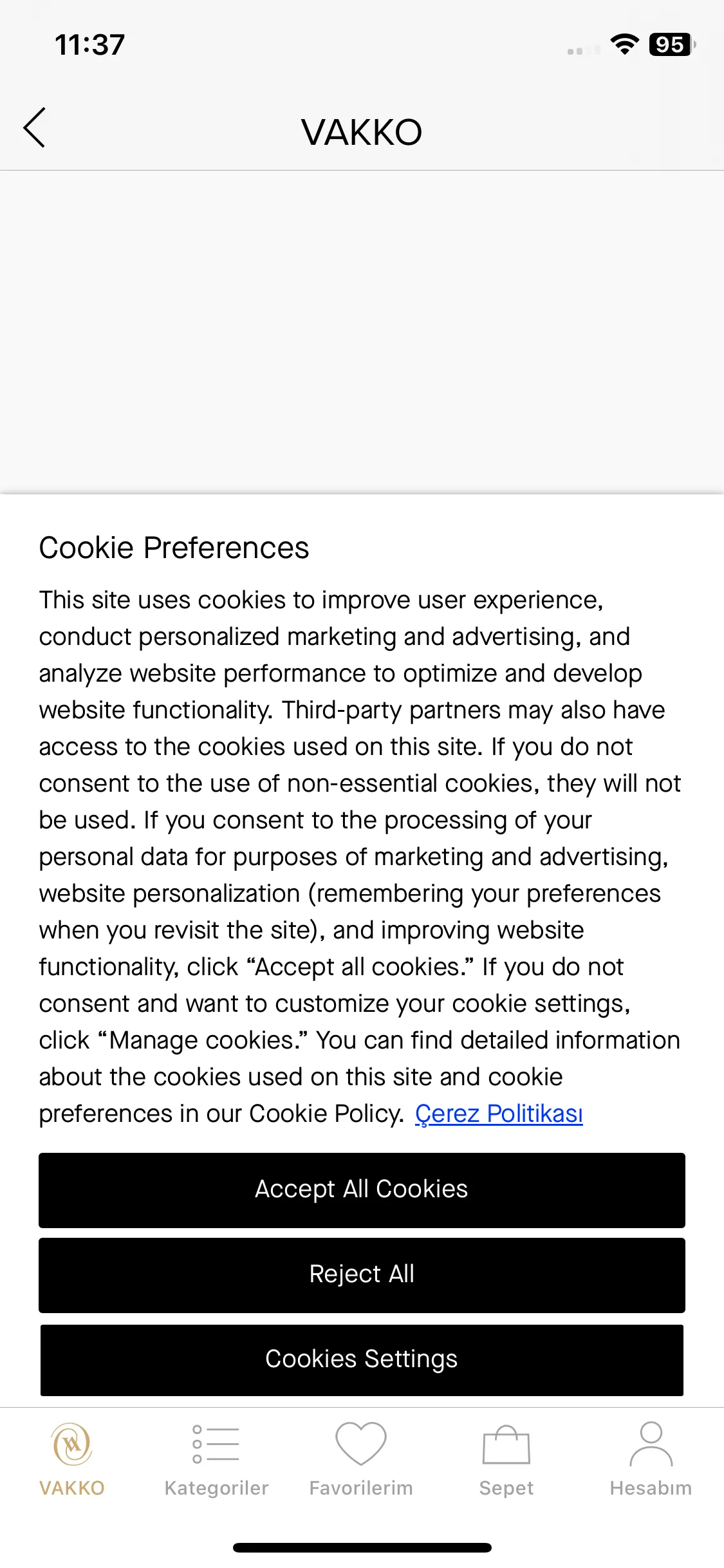Go back using the header arrow

click(34, 127)
